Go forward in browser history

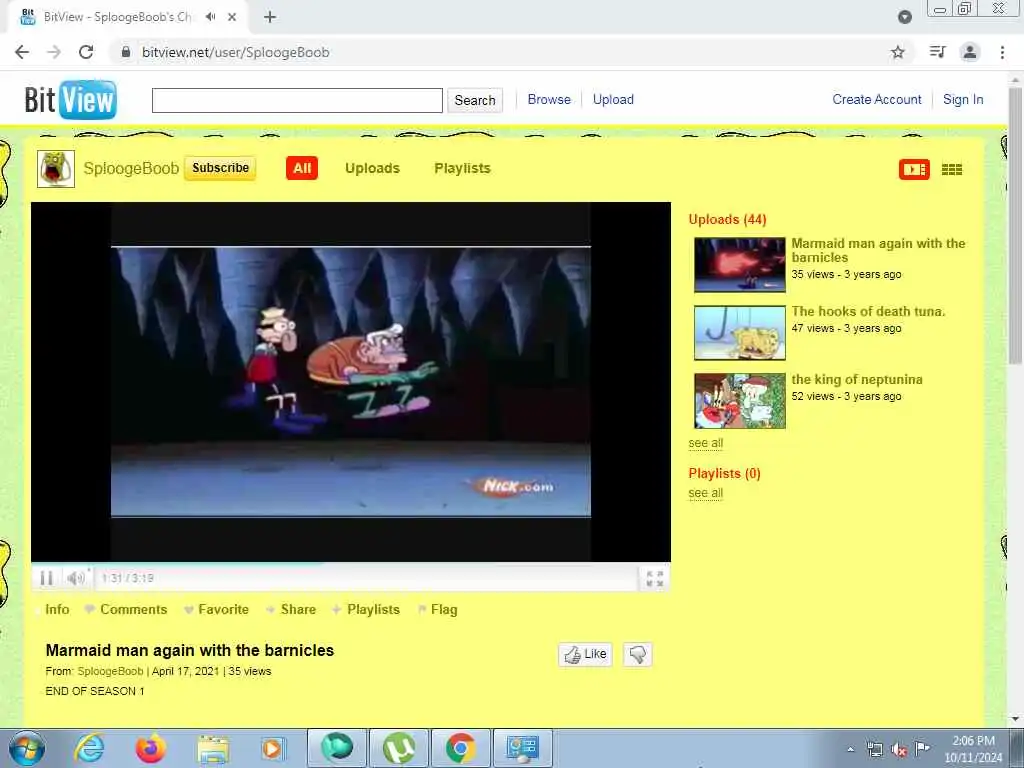(54, 52)
